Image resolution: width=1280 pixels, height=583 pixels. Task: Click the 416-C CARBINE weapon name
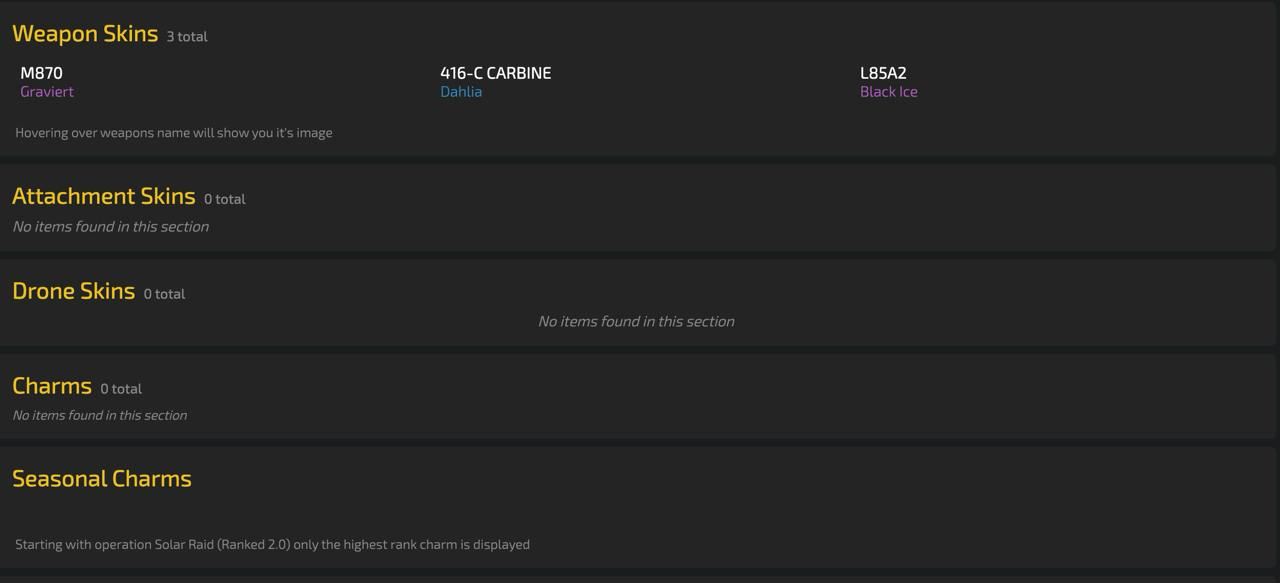[495, 73]
